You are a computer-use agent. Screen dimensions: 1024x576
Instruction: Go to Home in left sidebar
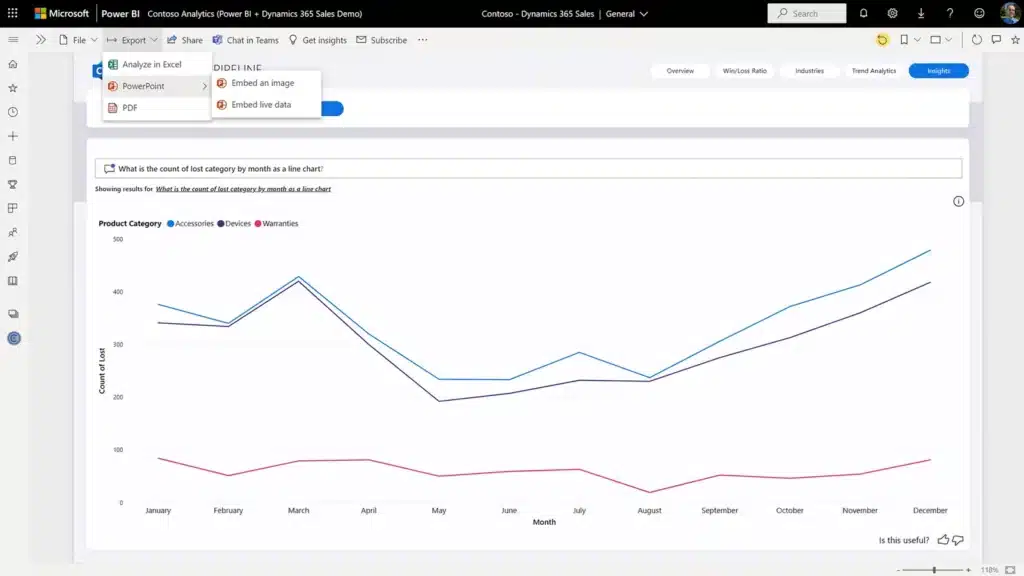click(13, 64)
